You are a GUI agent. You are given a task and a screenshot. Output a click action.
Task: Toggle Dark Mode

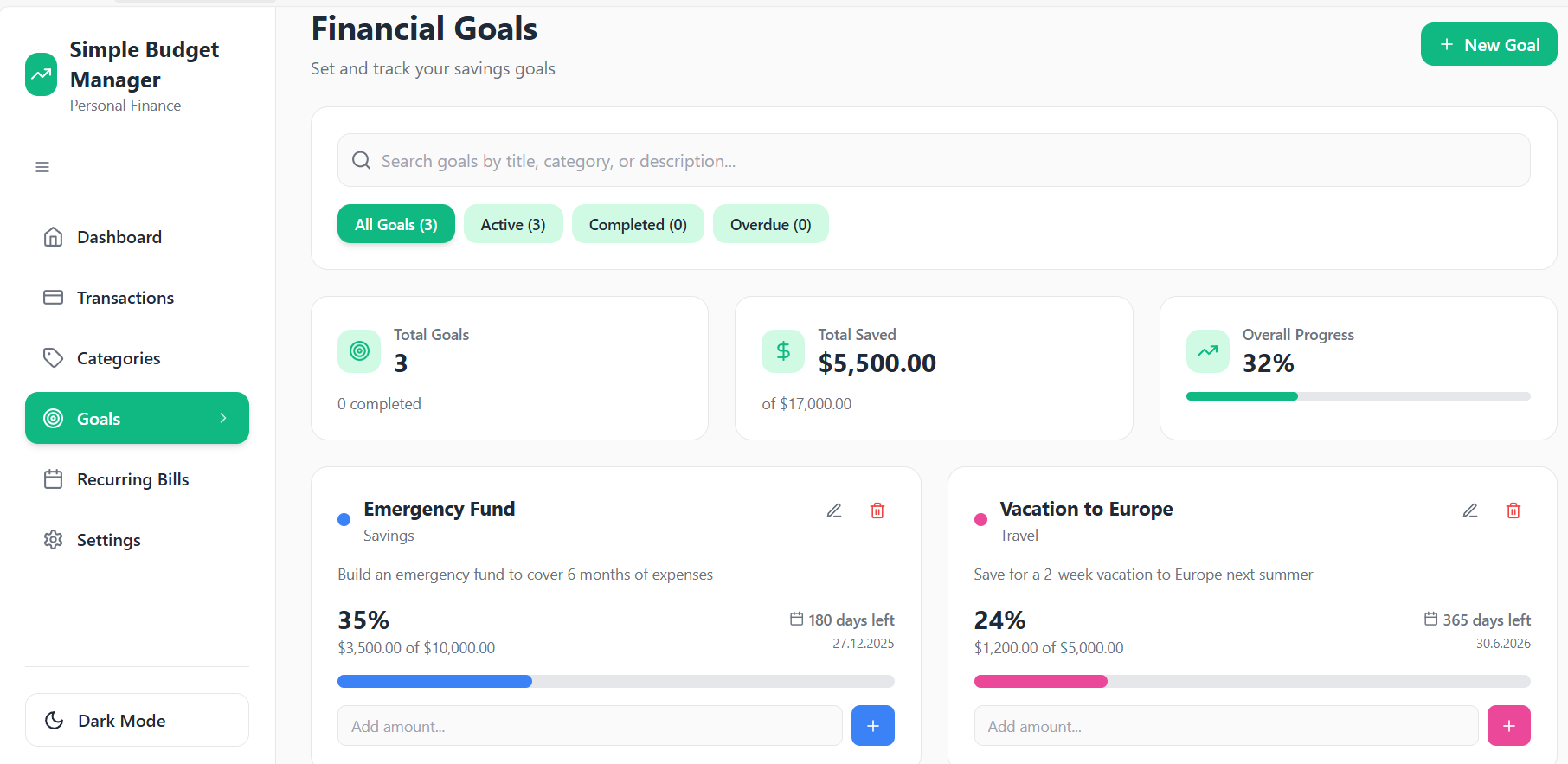pos(137,720)
